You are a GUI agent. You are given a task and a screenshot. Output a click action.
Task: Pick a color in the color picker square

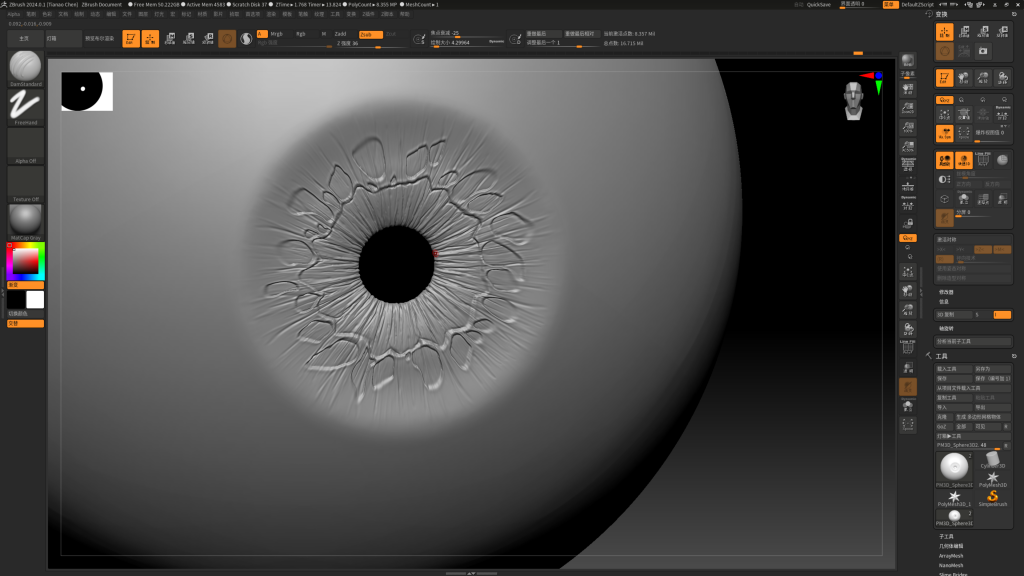(25, 262)
